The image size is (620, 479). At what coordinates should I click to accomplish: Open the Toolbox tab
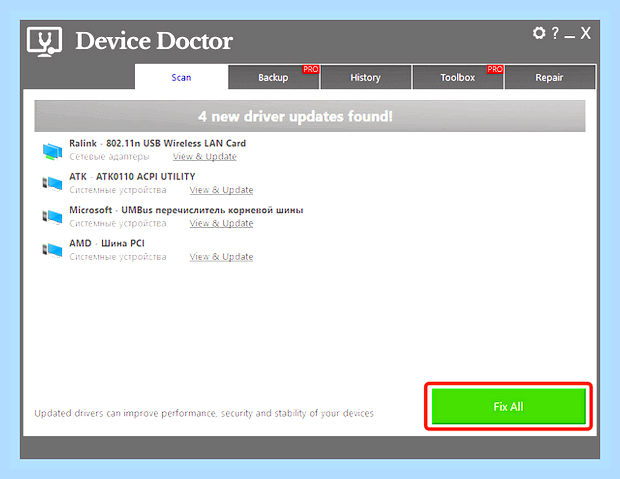458,77
